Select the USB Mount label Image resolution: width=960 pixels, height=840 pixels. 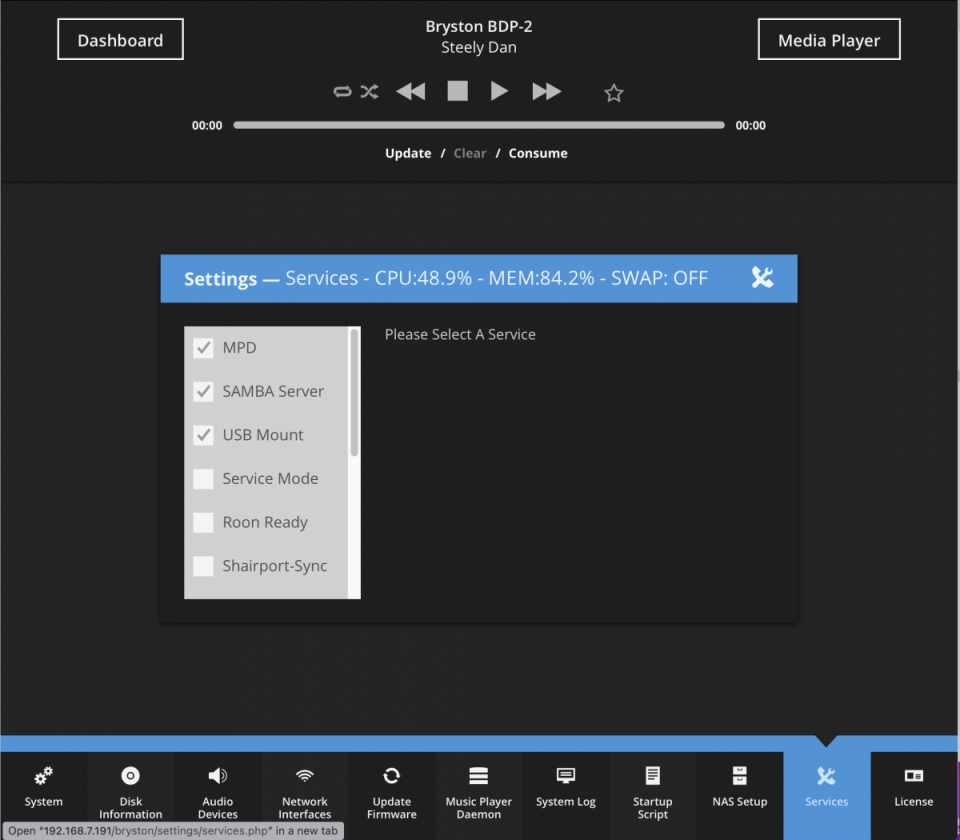pos(263,435)
